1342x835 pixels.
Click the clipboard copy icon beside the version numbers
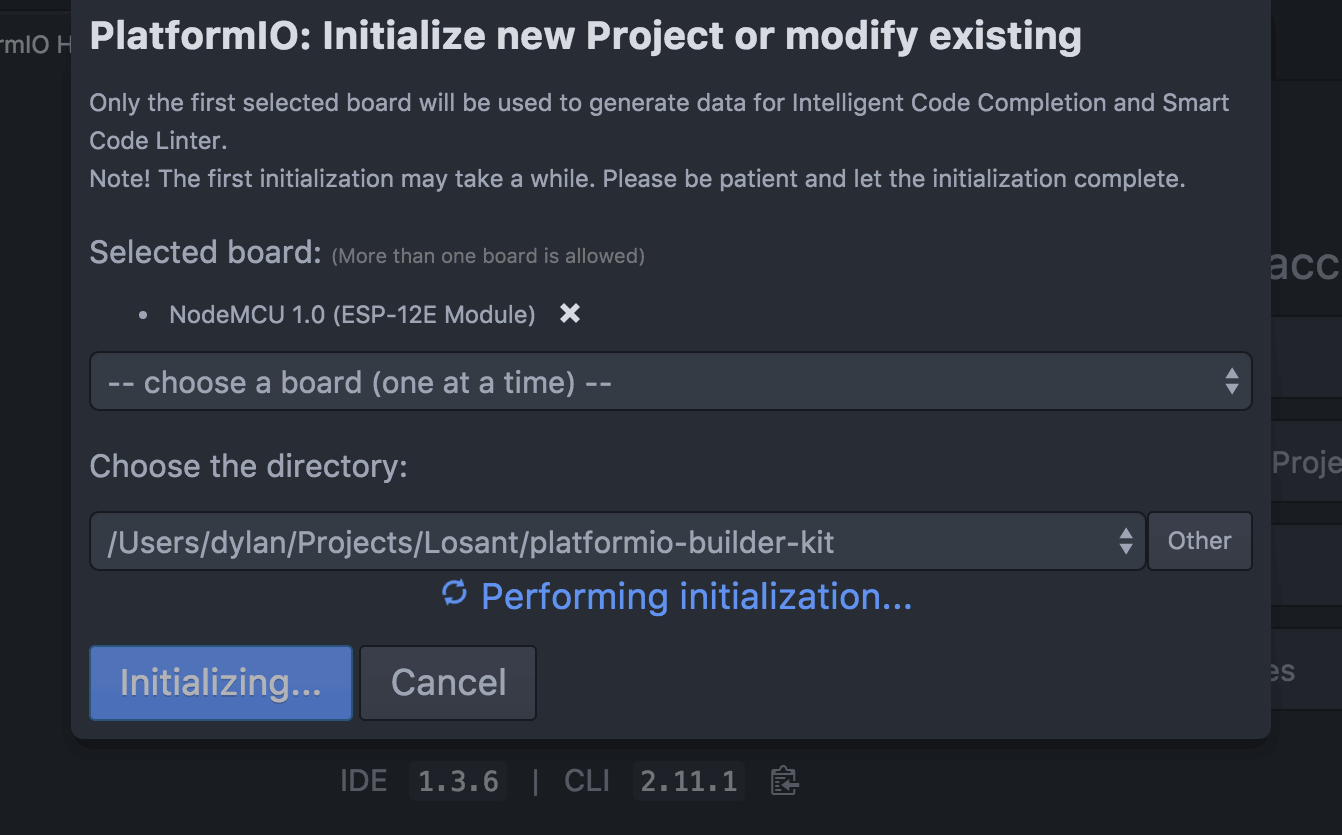(x=784, y=781)
